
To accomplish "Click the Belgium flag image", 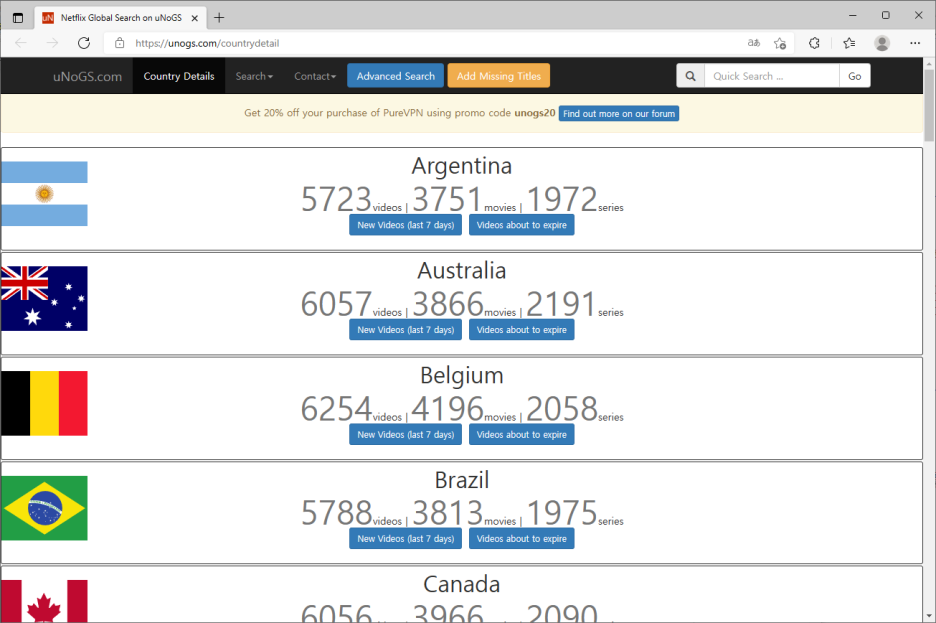I will click(x=44, y=403).
